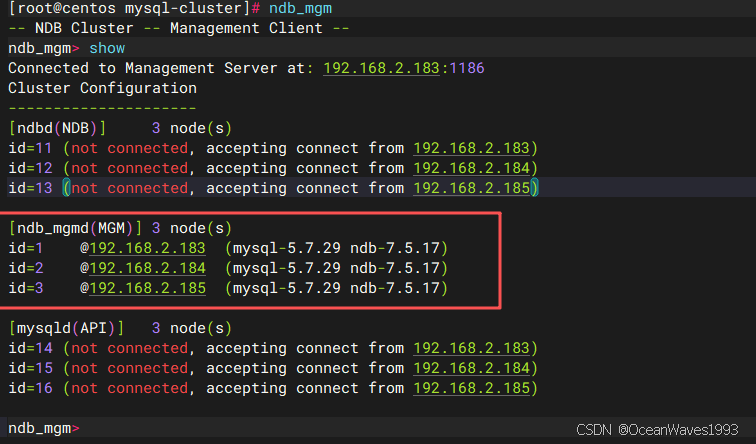Click the management server IP 192.168.2.183 link
The width and height of the screenshot is (756, 444).
tap(381, 68)
